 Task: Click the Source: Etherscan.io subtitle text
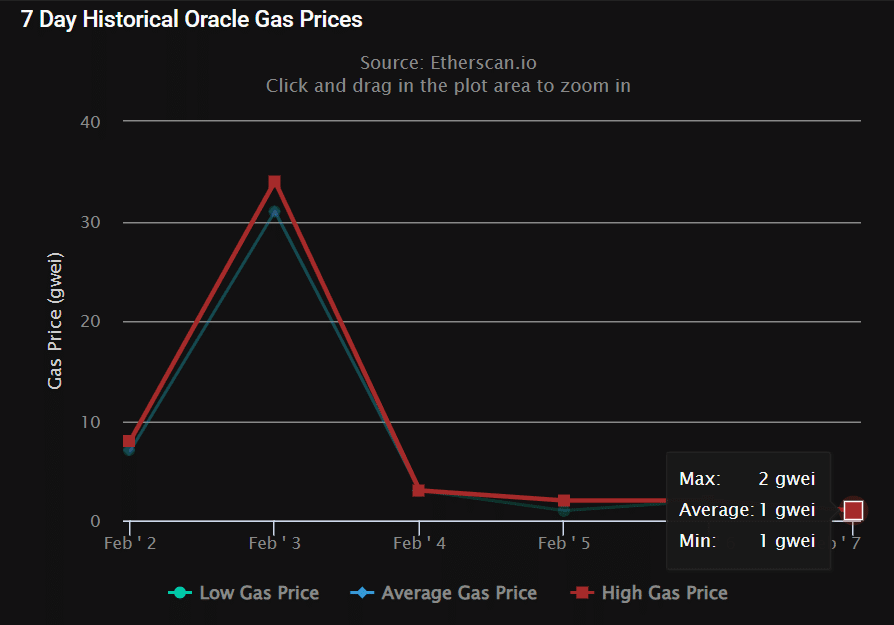point(448,63)
